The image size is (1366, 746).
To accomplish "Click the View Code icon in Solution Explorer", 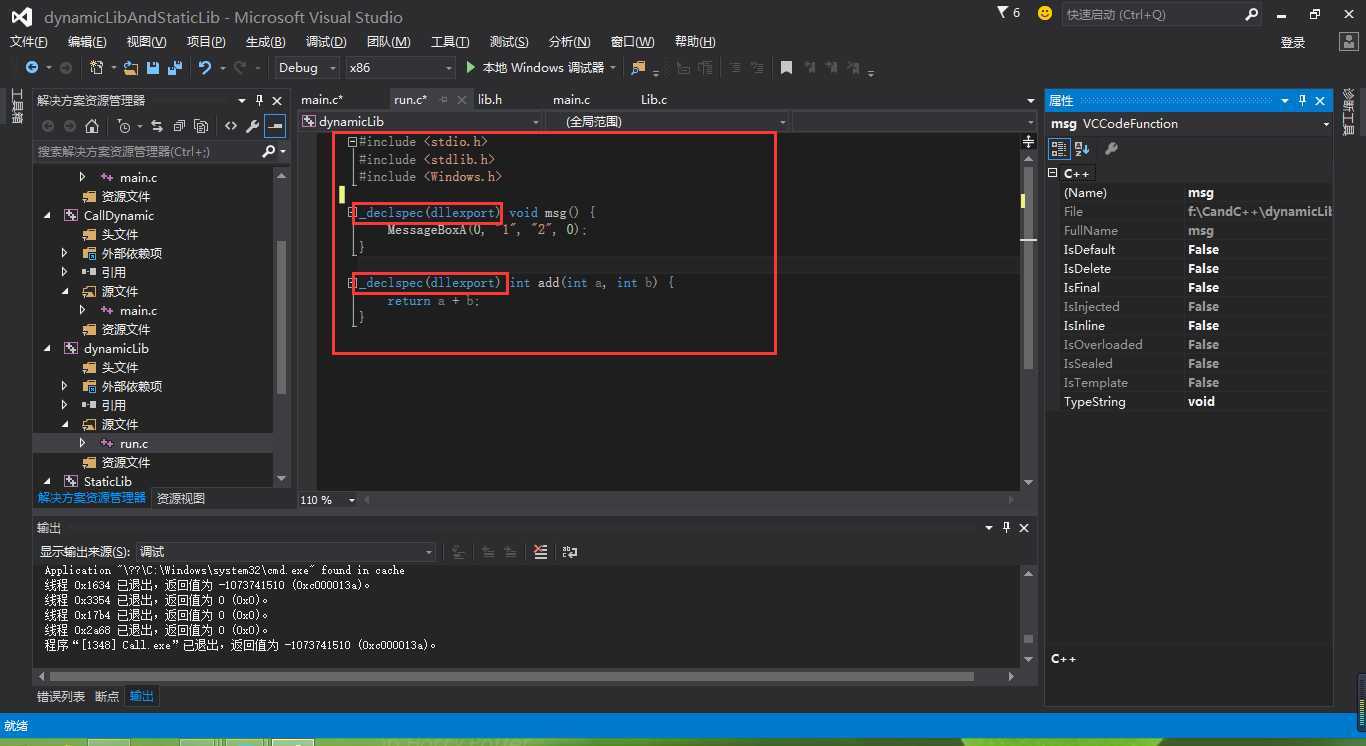I will (x=231, y=126).
